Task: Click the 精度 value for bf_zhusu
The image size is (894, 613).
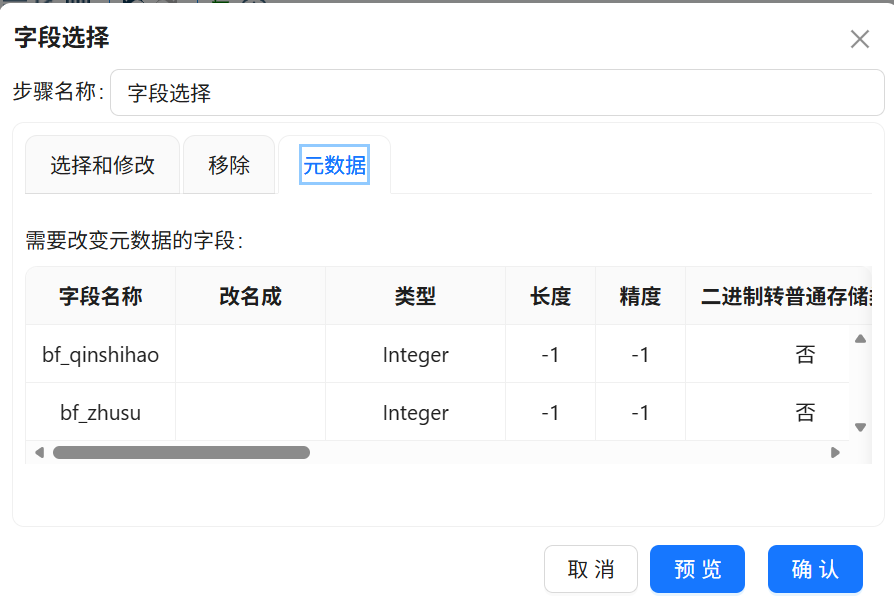Action: tap(640, 412)
